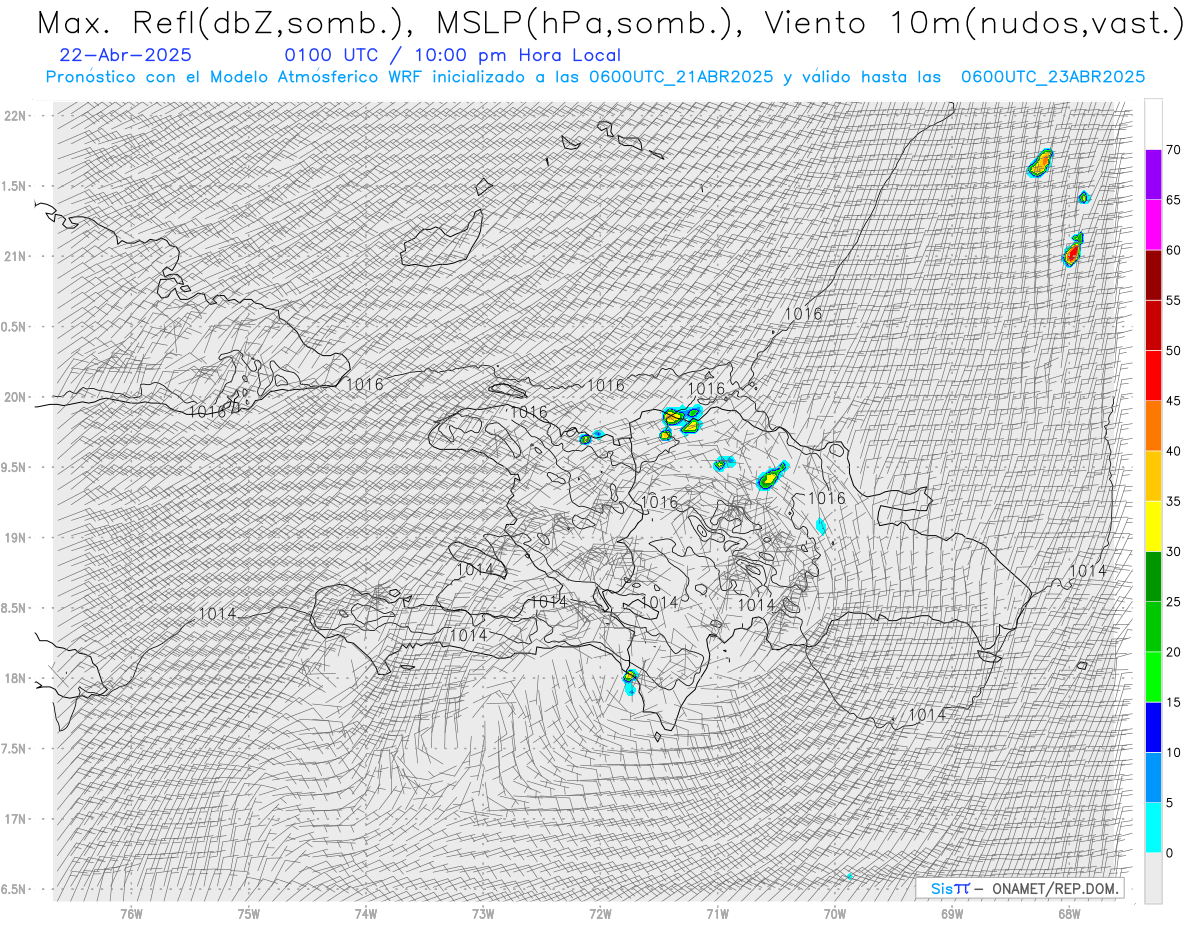The height and width of the screenshot is (927, 1200).
Task: Click the '70W' longitude label
Action: pyautogui.click(x=835, y=913)
